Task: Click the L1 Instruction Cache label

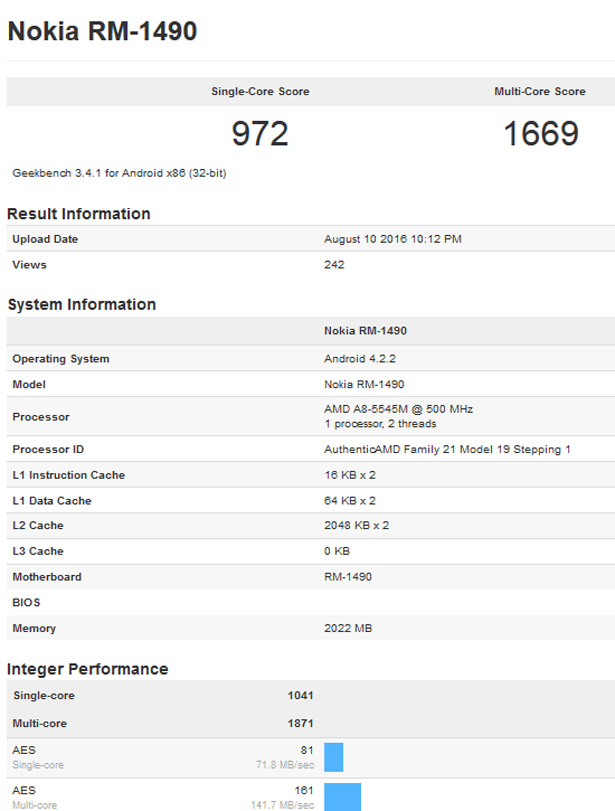Action: (69, 475)
